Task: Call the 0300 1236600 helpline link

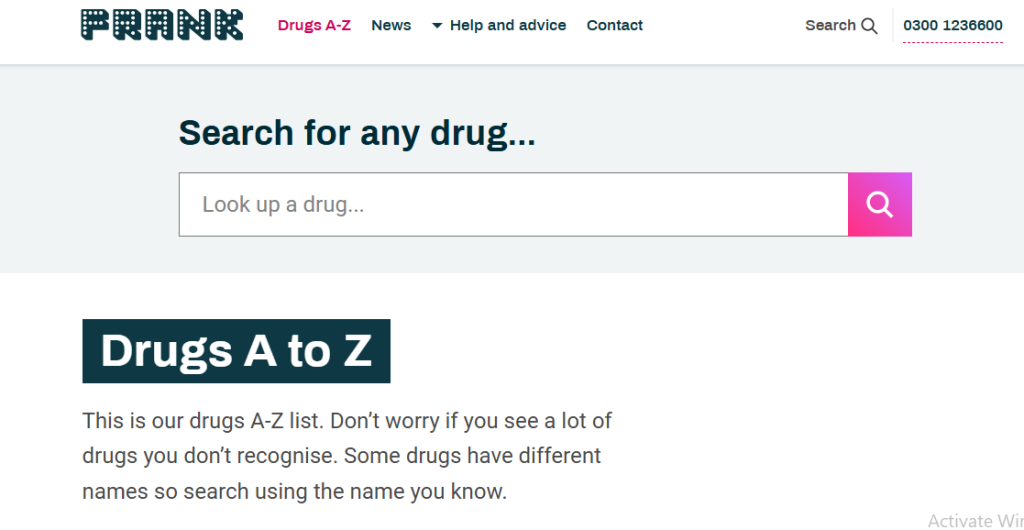Action: coord(953,25)
